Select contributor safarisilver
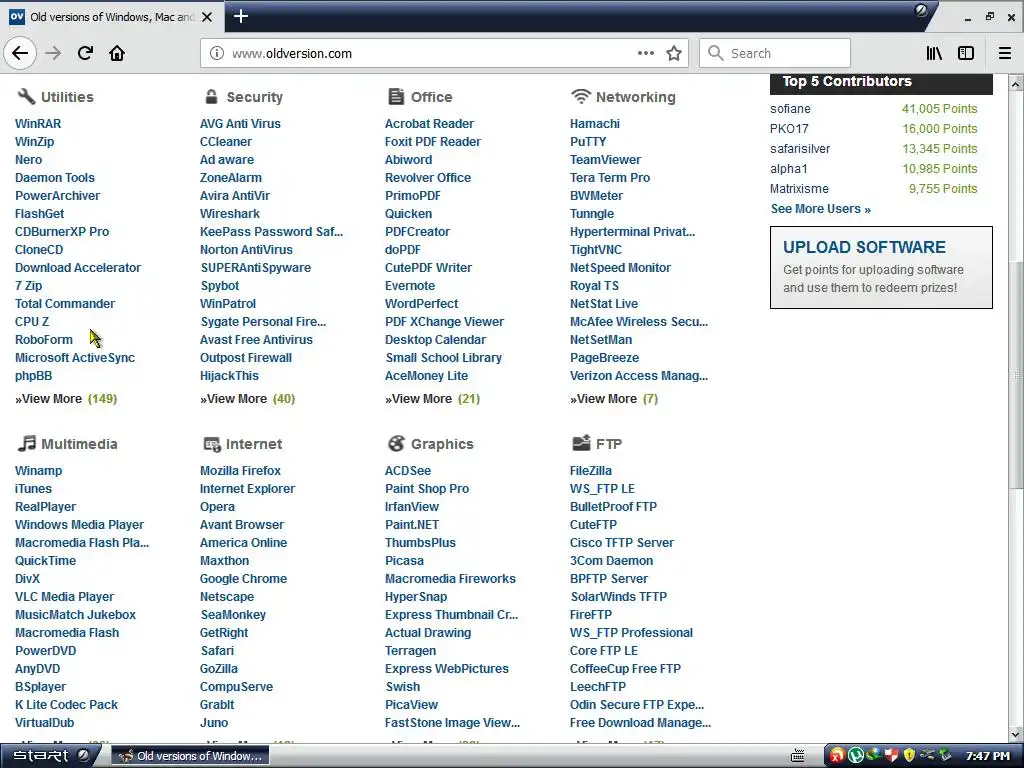Screen dimensions: 1024x768 tap(800, 149)
